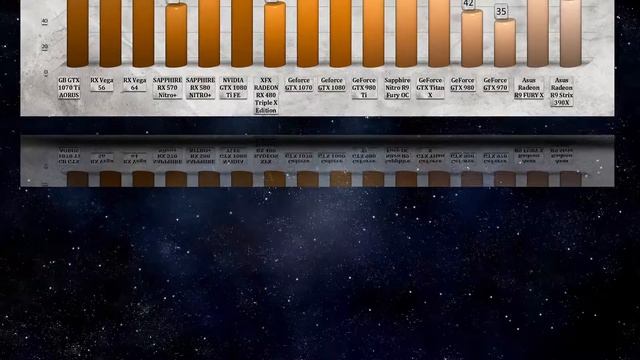
Task: Click the 'RX Vega 56' axis label
Action: pos(102,84)
